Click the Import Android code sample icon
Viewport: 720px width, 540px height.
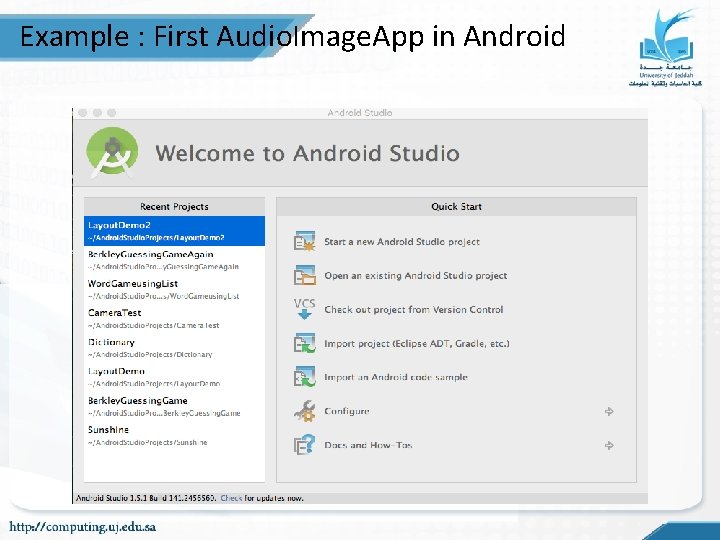point(304,377)
